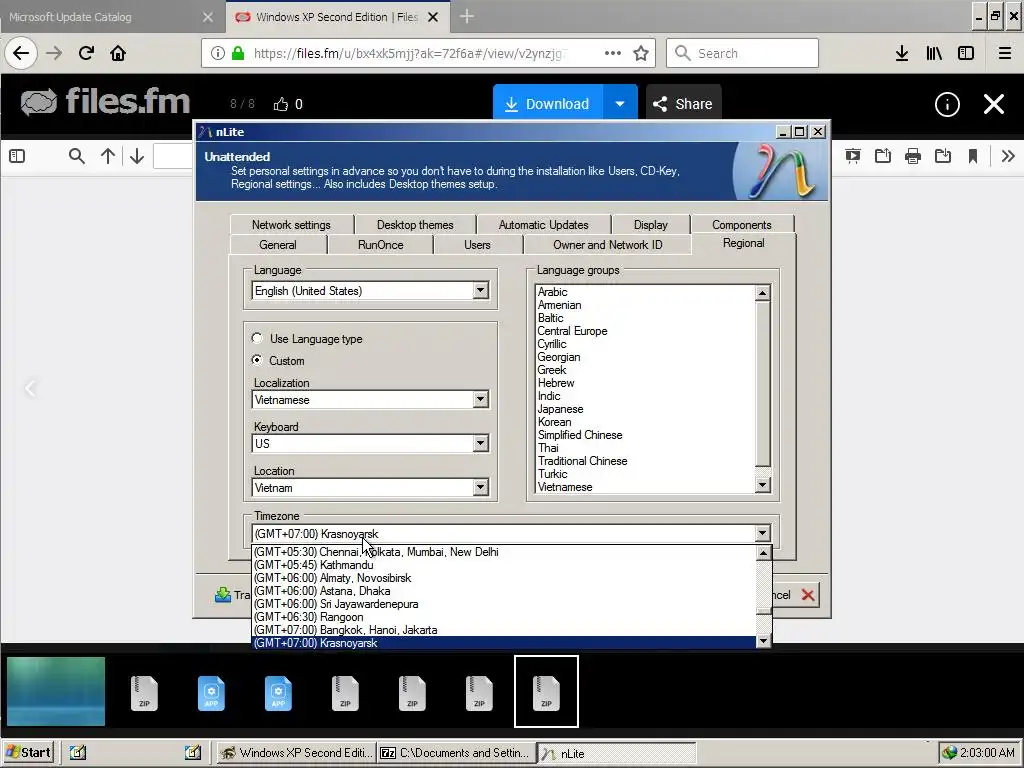Image resolution: width=1024 pixels, height=768 pixels.
Task: Click the blue Download button
Action: click(x=548, y=104)
